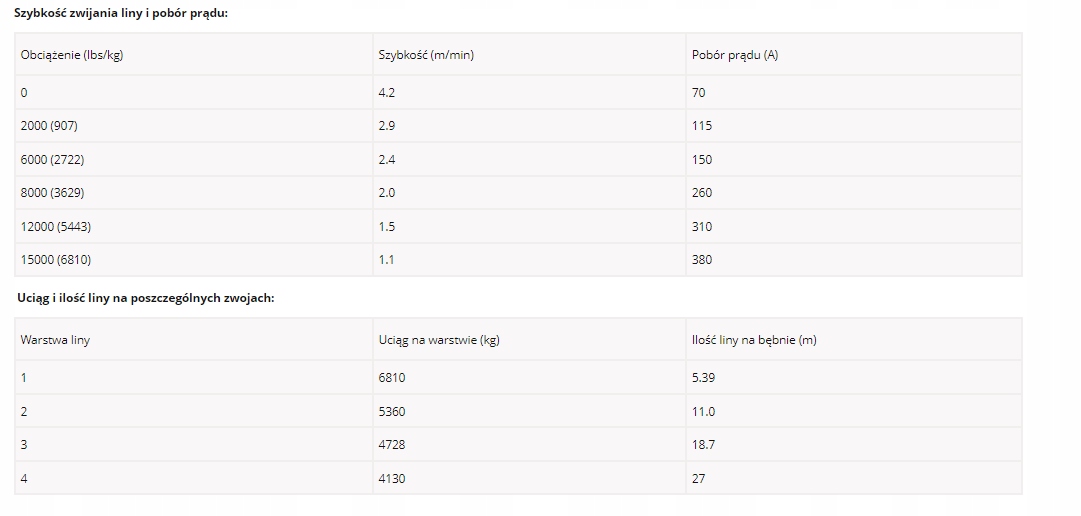
Task: Click the 115 A current draw value
Action: tap(702, 126)
